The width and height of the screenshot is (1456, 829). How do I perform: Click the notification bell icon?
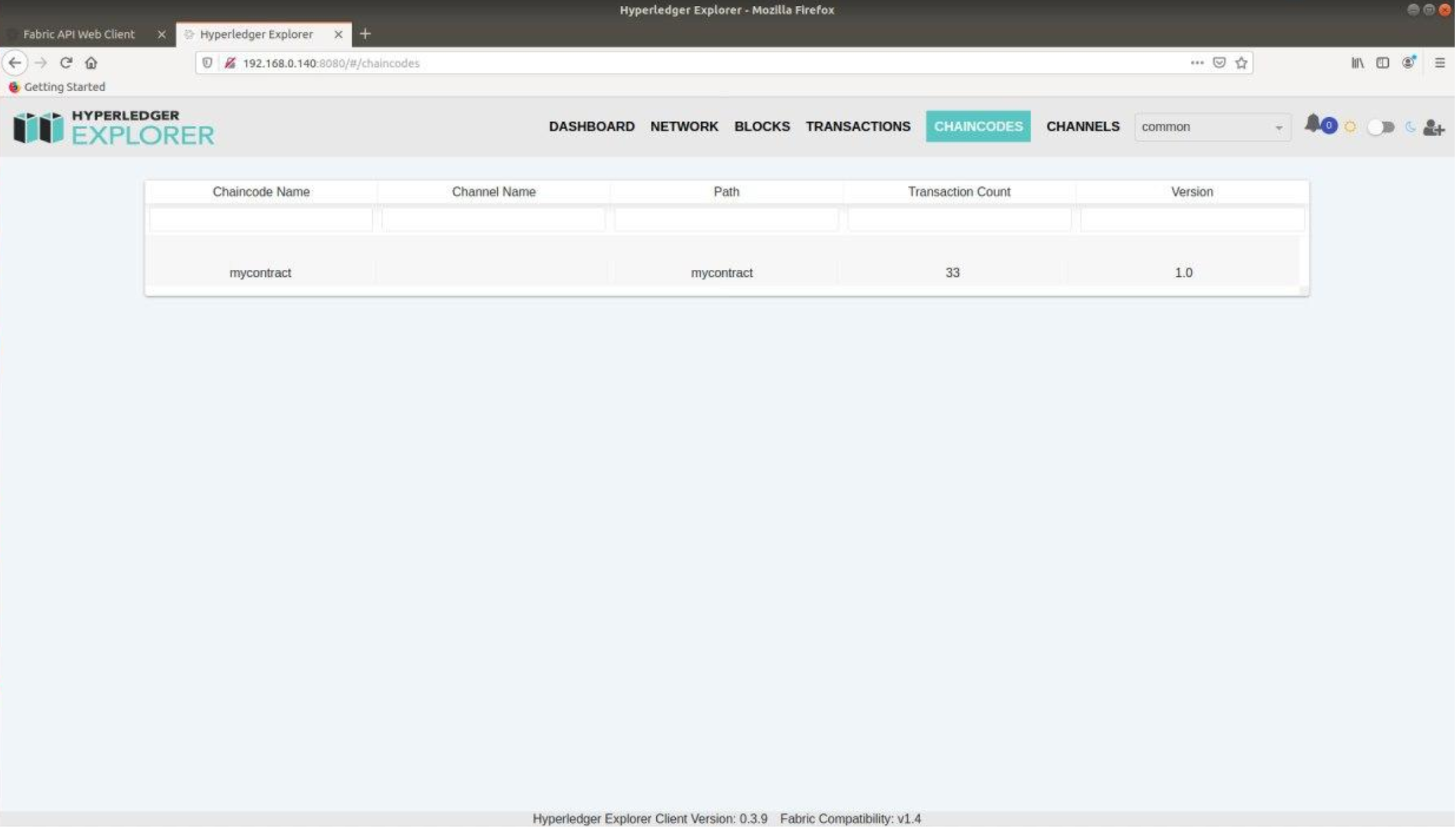1313,124
